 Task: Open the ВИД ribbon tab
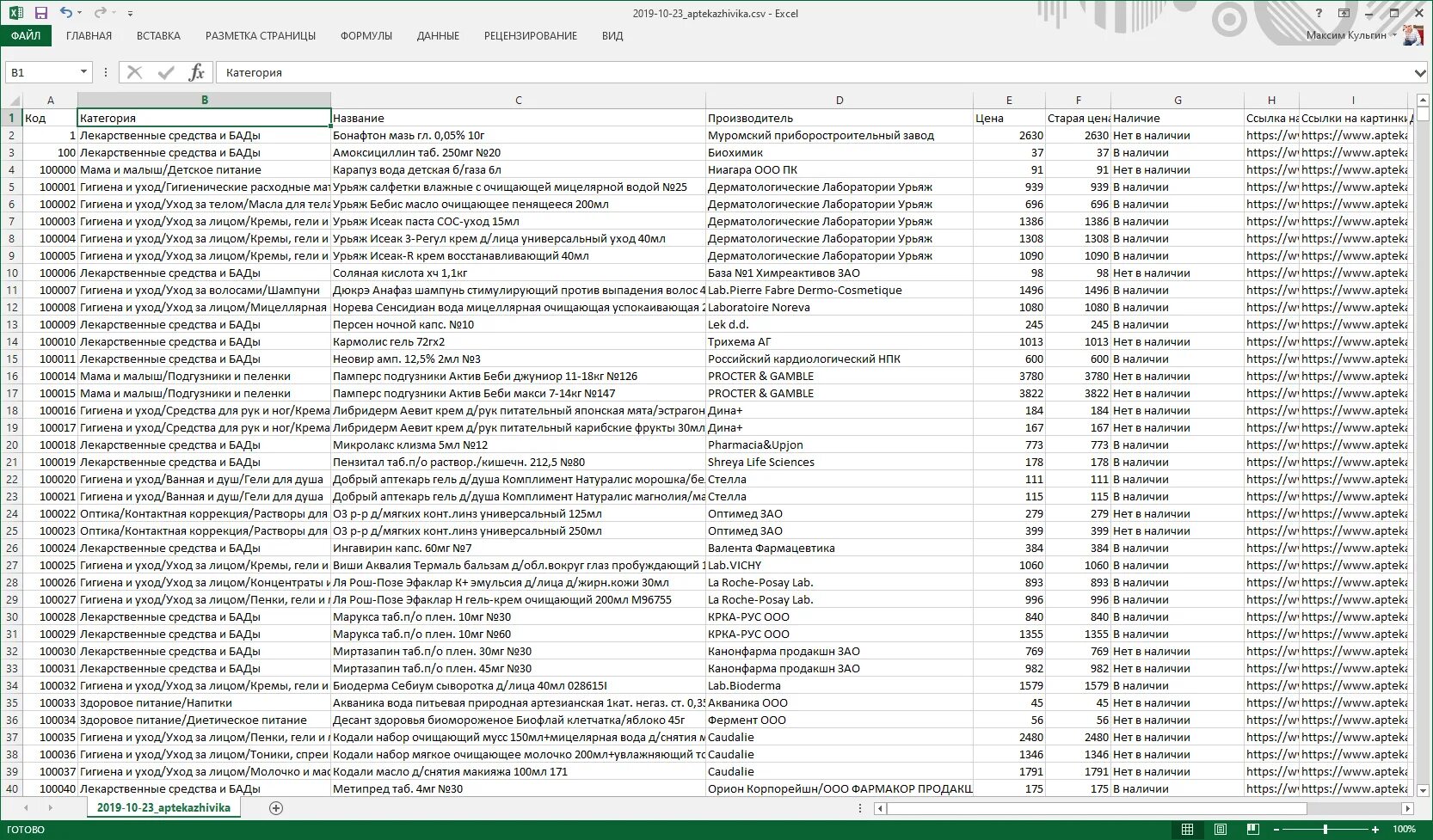[x=612, y=36]
